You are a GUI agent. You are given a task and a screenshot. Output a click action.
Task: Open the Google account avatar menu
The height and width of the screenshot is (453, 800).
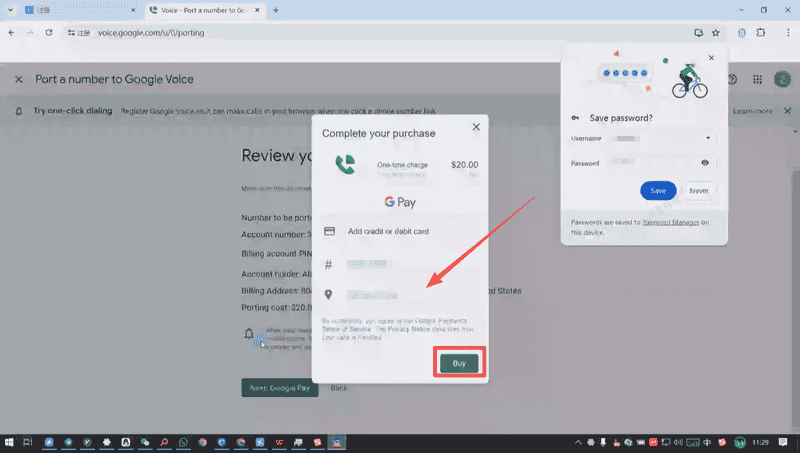tap(782, 80)
